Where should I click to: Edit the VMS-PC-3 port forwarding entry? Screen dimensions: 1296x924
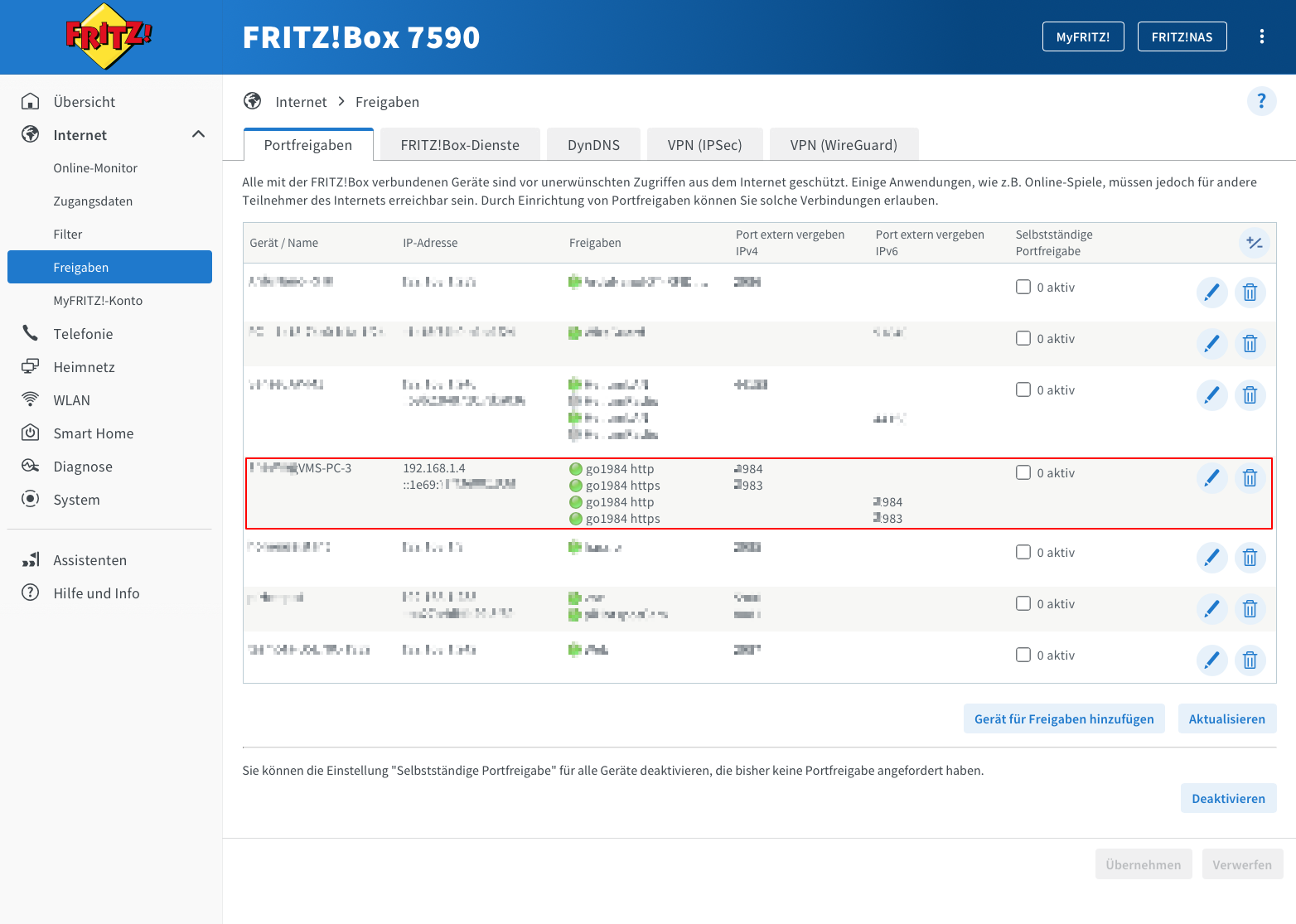click(x=1211, y=477)
